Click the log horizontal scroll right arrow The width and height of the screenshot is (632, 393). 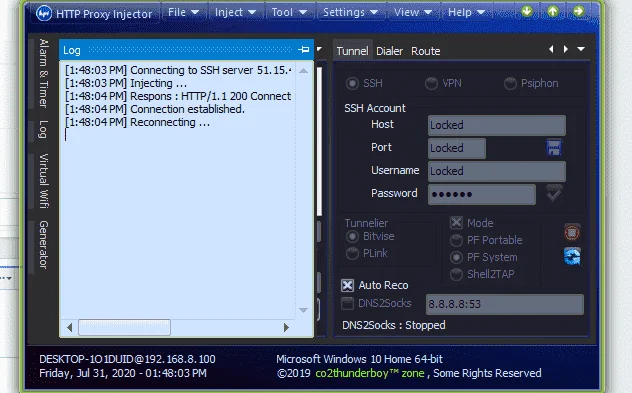286,327
